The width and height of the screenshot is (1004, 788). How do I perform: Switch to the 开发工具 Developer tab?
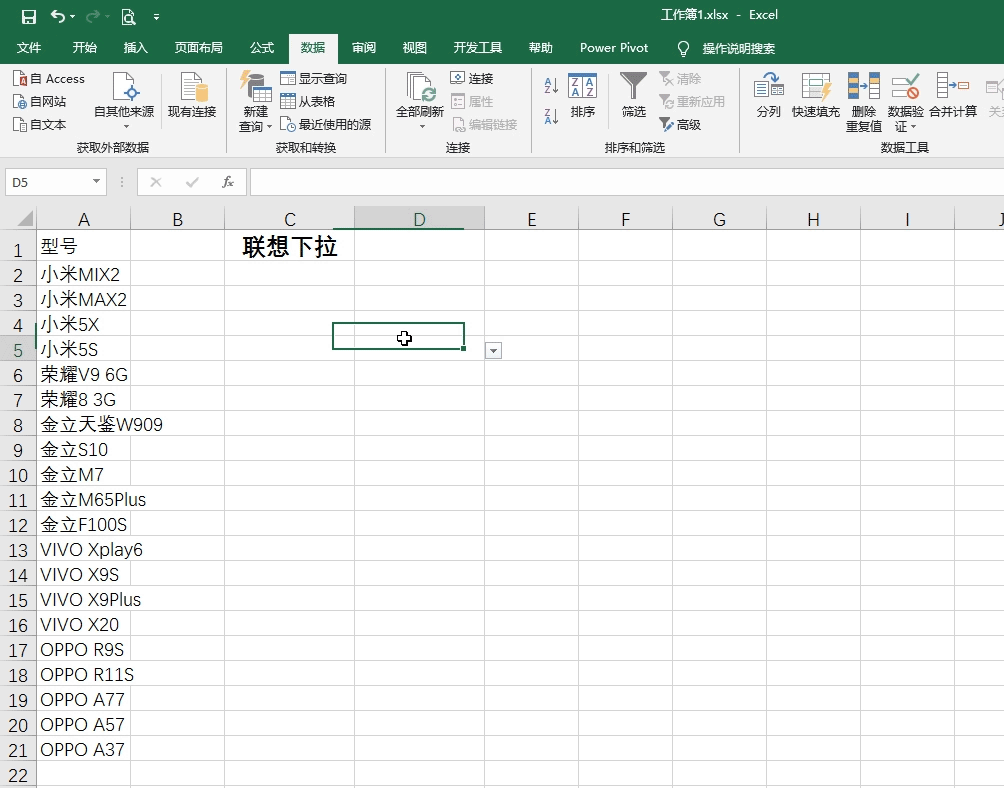[x=478, y=48]
